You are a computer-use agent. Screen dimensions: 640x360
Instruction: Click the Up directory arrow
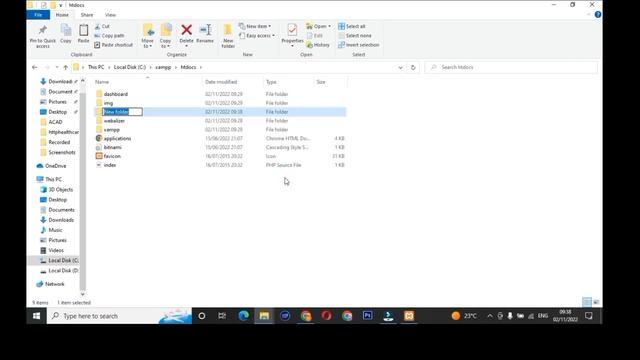65,67
